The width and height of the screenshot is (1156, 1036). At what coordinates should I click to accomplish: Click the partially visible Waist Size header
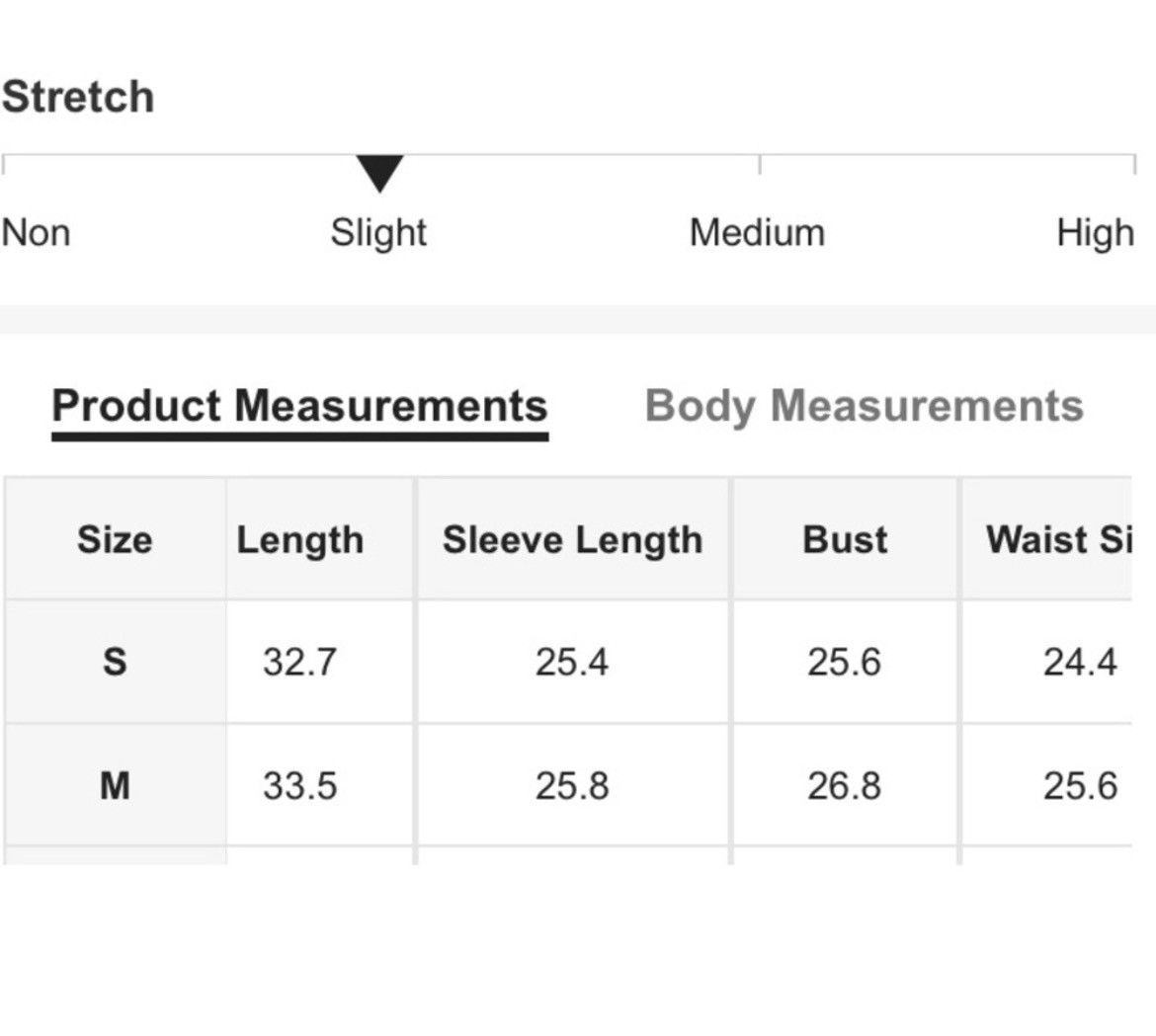(x=1059, y=538)
